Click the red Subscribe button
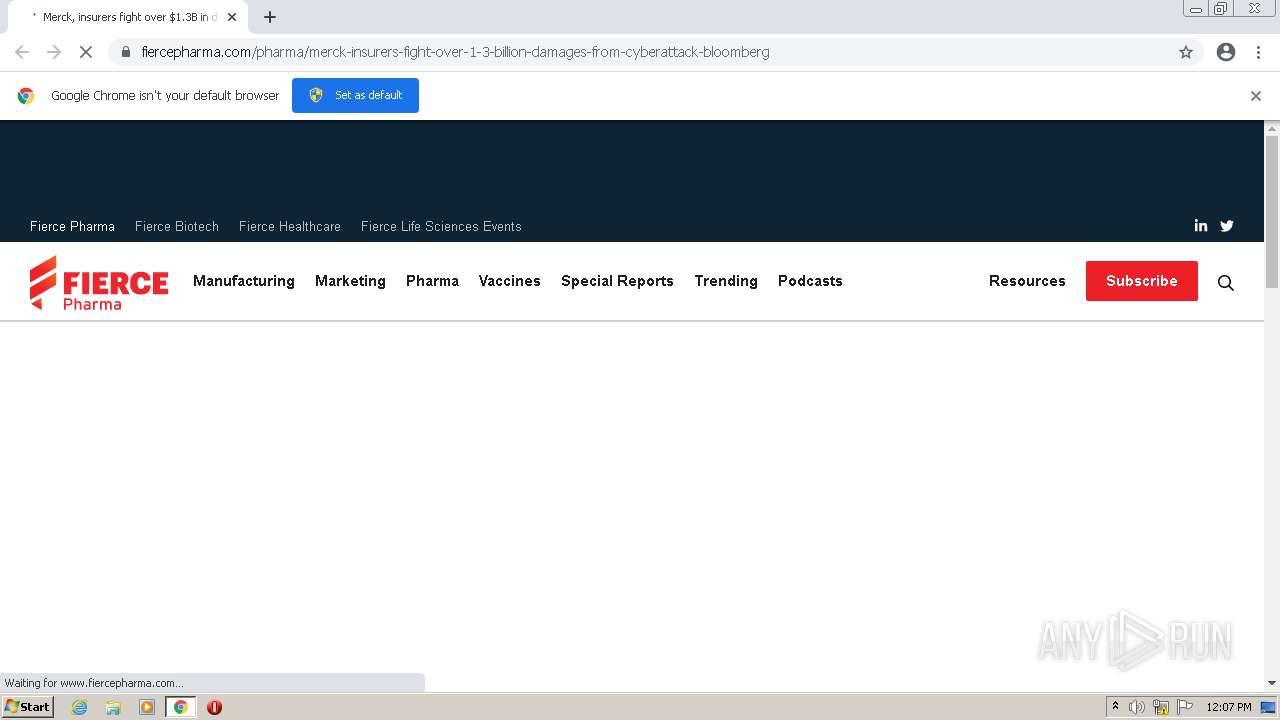1280x720 pixels. [1142, 281]
